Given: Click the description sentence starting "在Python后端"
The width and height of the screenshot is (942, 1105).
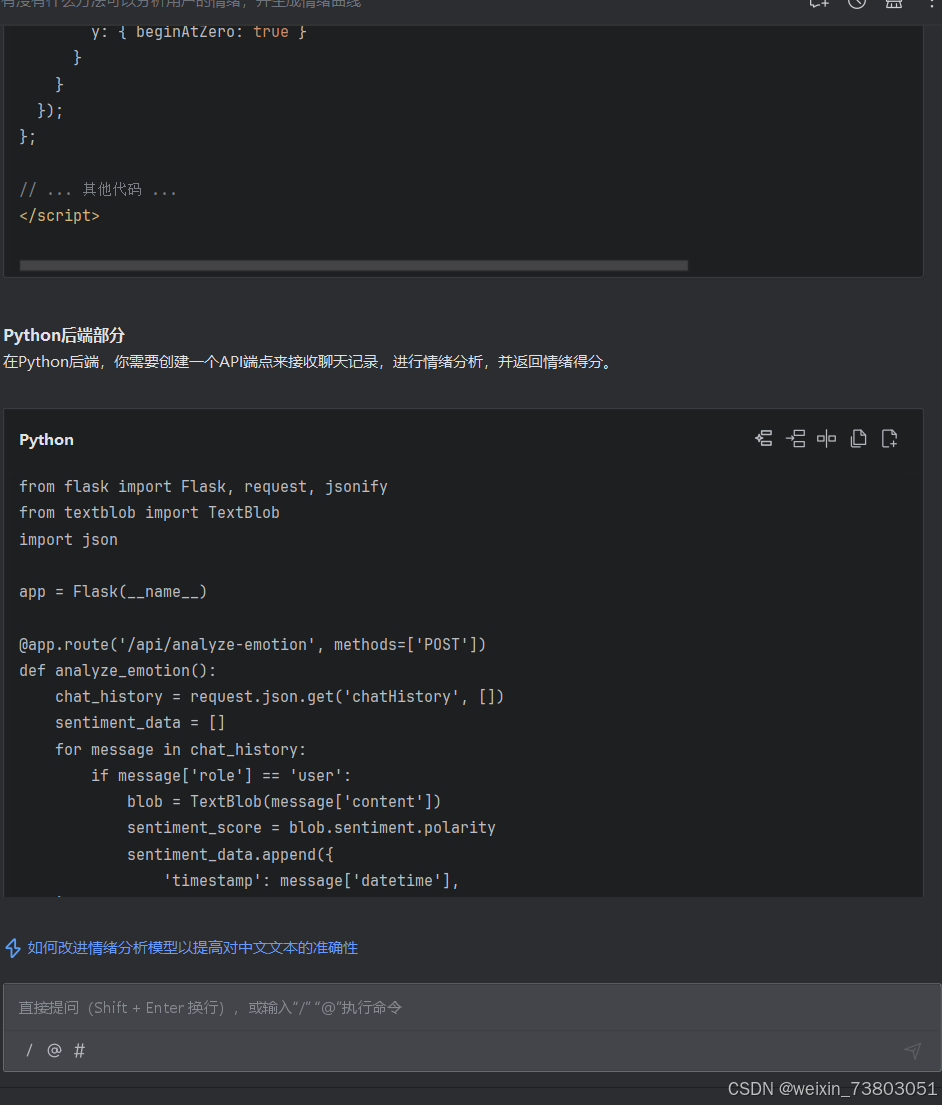Looking at the screenshot, I should (x=310, y=362).
